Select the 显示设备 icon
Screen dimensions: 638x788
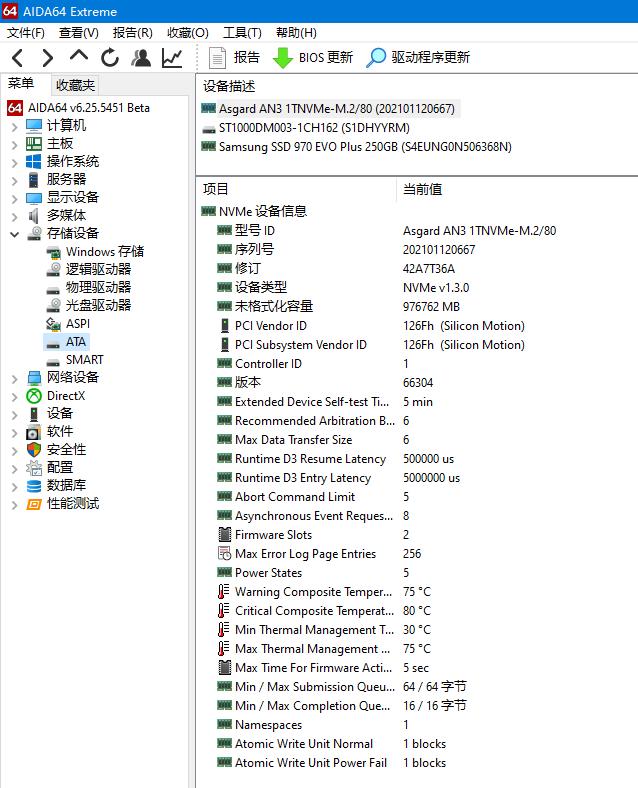pos(34,198)
